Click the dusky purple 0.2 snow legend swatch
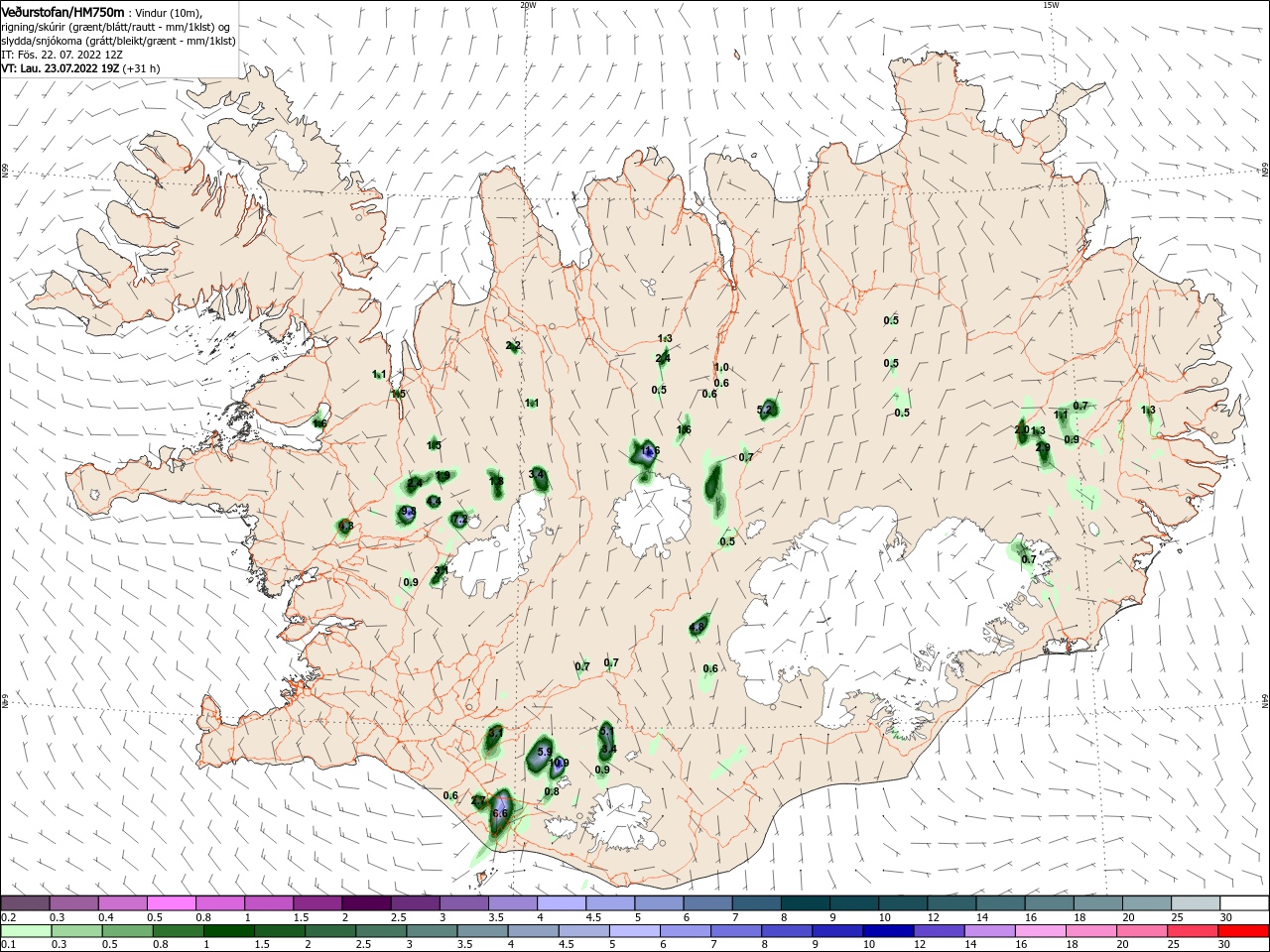Screen dimensions: 1270x952 pyautogui.click(x=26, y=903)
